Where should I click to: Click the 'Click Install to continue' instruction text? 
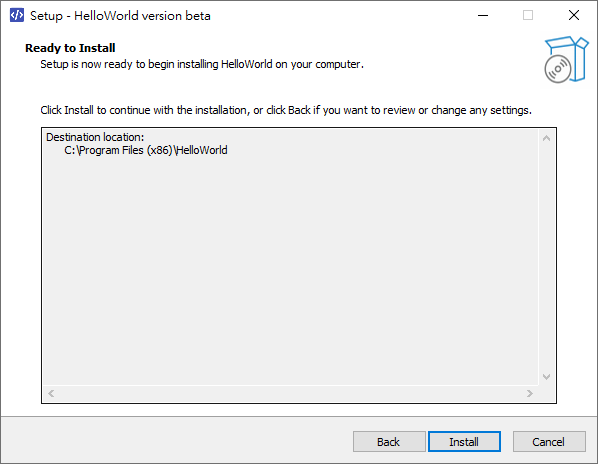tap(286, 110)
